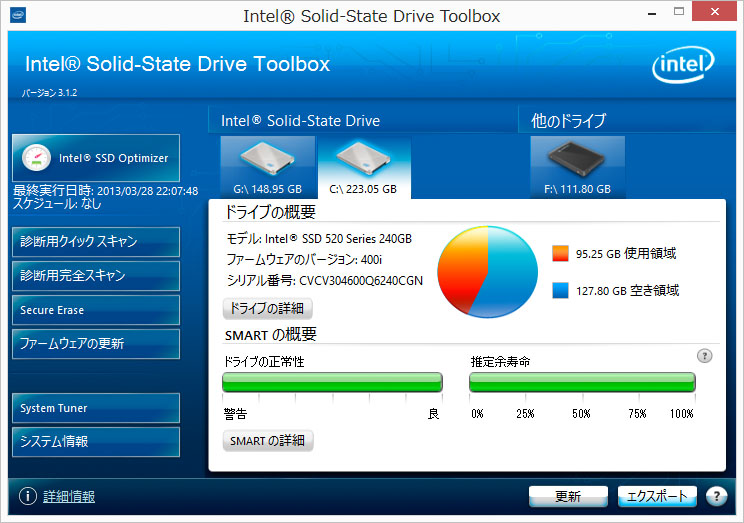The height and width of the screenshot is (523, 744).
Task: Click the drive usage pie chart
Action: 487,272
